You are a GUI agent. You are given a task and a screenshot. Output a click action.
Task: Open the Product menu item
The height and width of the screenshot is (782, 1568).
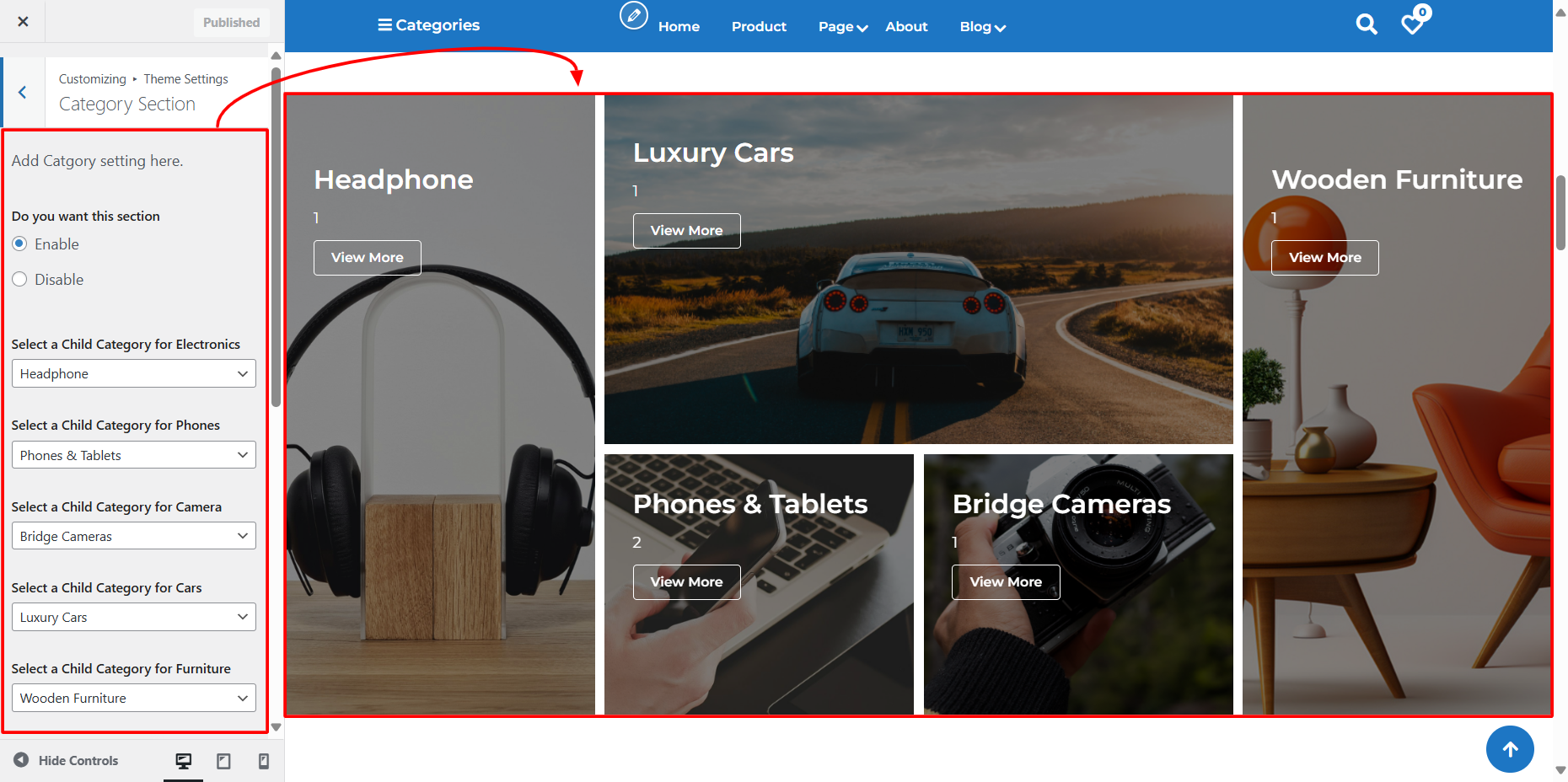click(x=759, y=27)
